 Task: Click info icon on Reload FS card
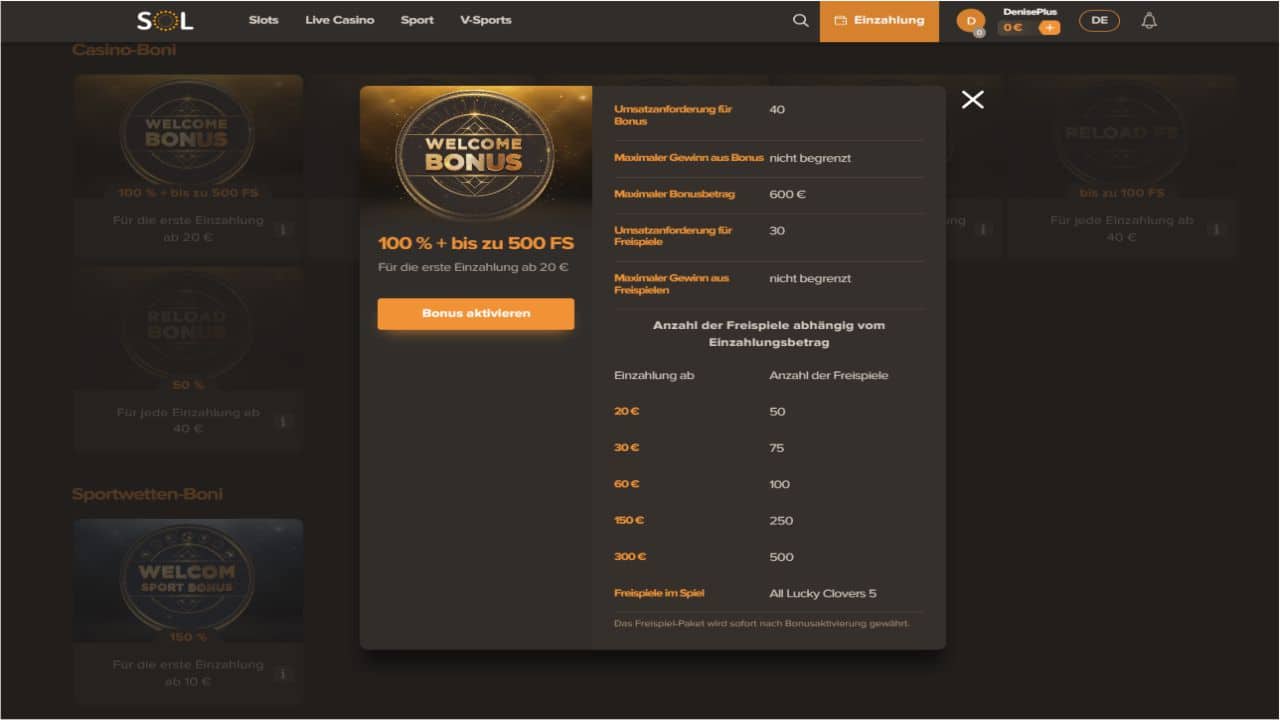pyautogui.click(x=1217, y=229)
